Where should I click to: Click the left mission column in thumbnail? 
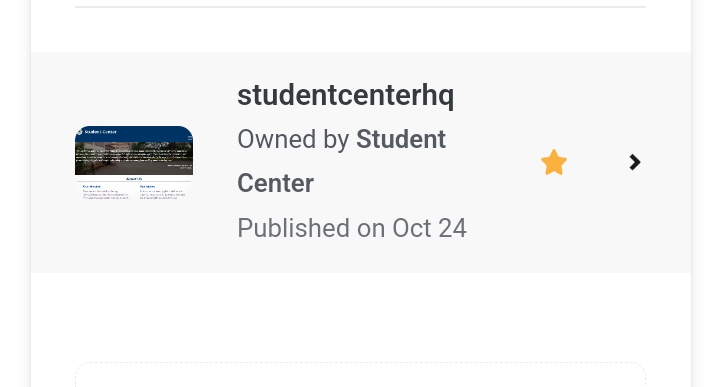(x=105, y=192)
